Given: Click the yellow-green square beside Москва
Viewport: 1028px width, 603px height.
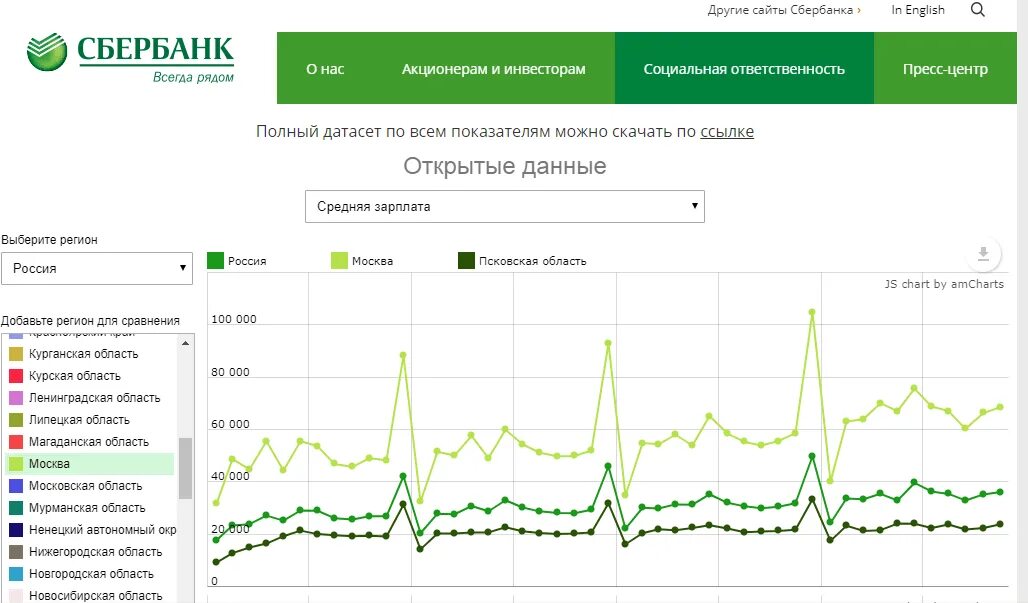Looking at the screenshot, I should tap(16, 463).
